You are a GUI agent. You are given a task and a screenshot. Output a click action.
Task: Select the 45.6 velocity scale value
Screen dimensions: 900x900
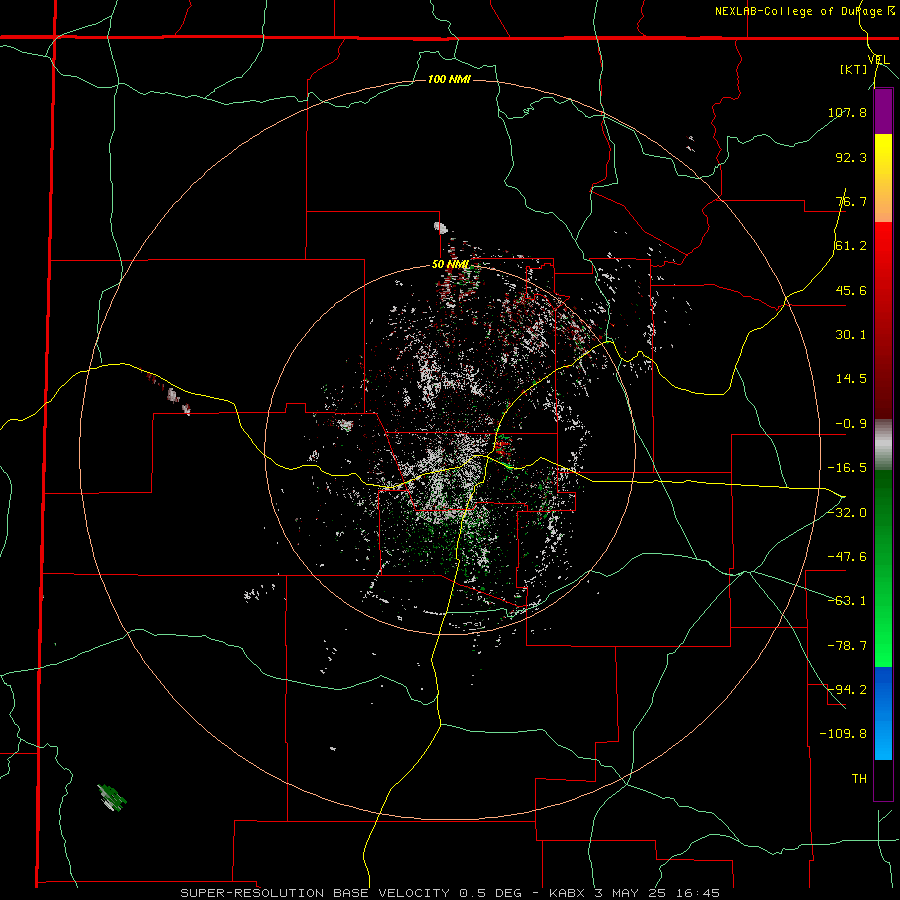point(851,290)
